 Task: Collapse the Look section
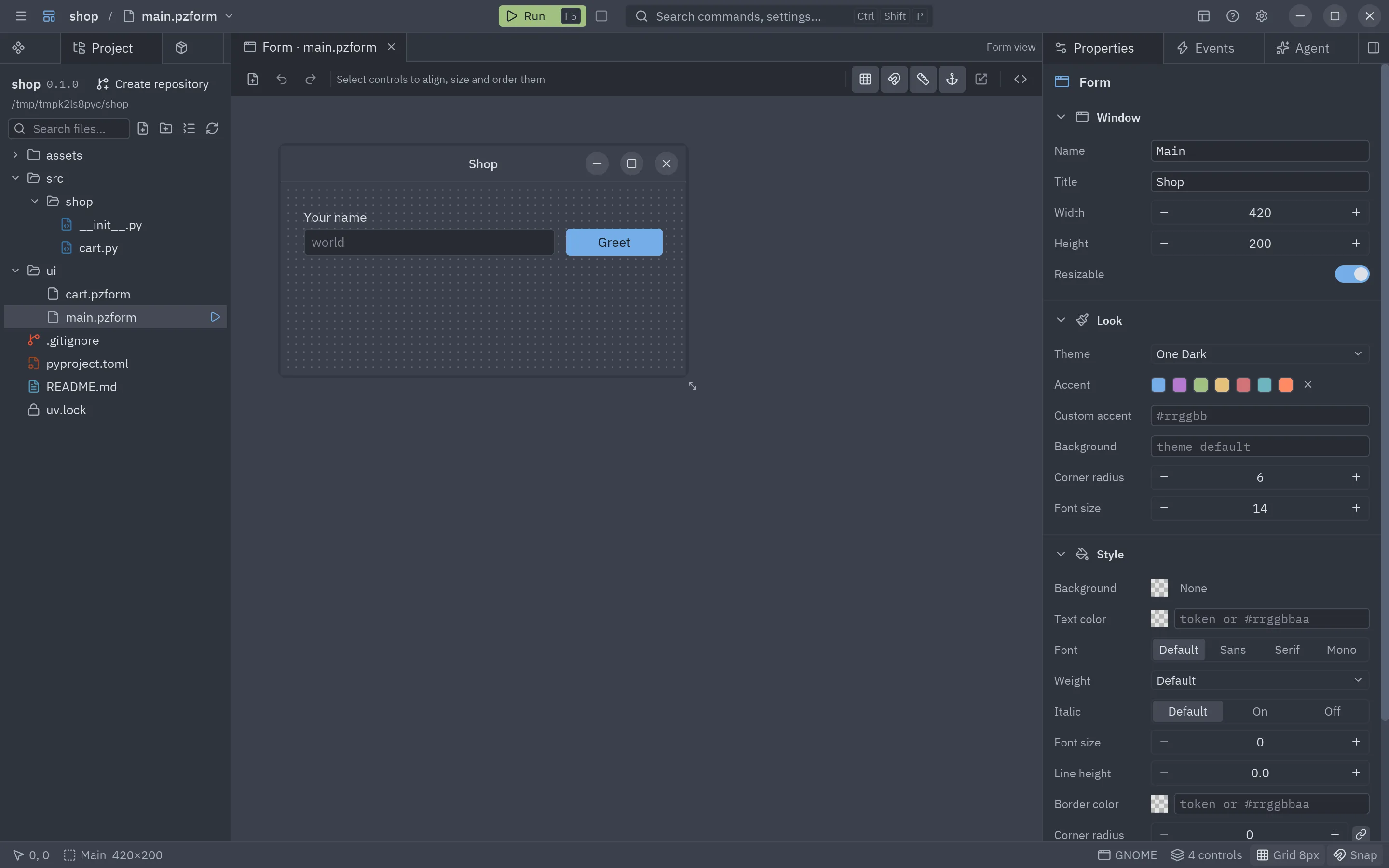[1061, 320]
